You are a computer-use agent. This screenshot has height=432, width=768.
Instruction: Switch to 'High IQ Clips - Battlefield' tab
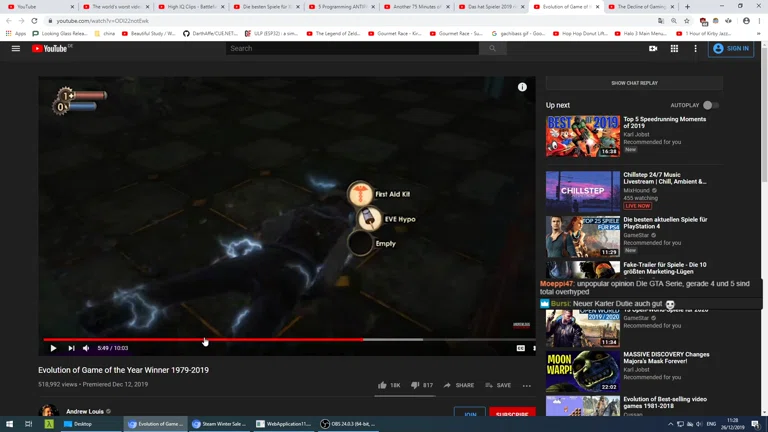[x=191, y=7]
